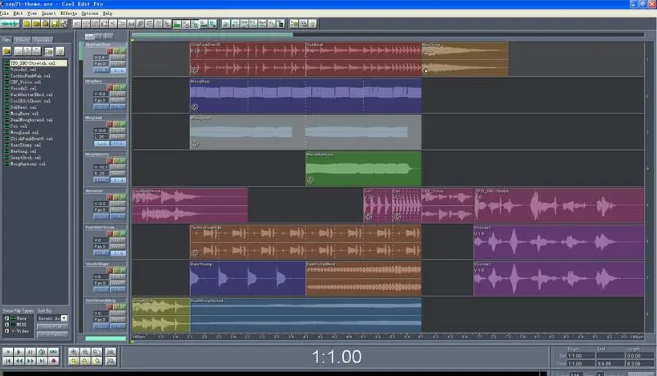Click the large 1:1.00 time display

(x=336, y=357)
